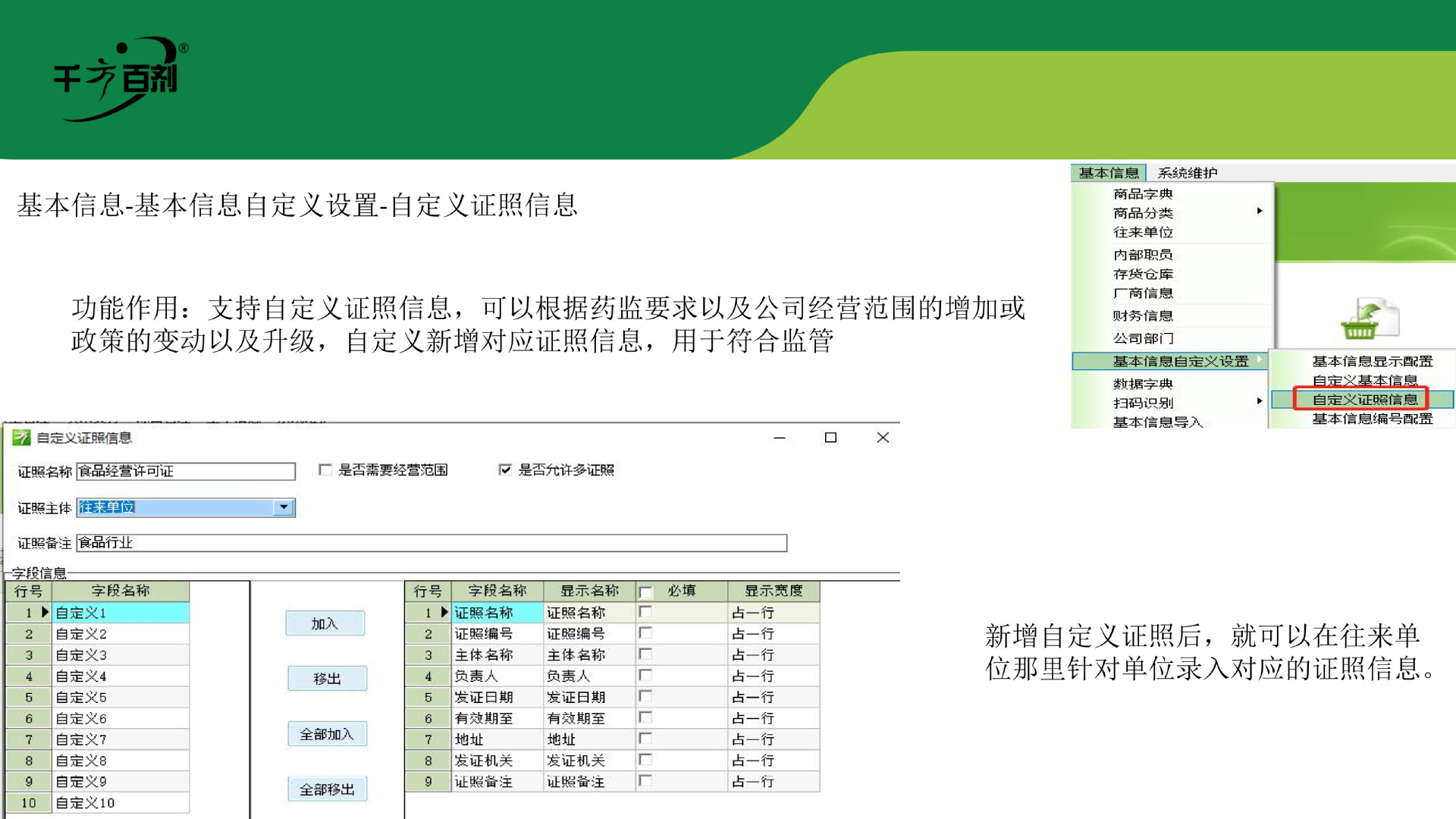The width and height of the screenshot is (1456, 819).
Task: Open the 证照主体 dropdown
Action: (284, 507)
